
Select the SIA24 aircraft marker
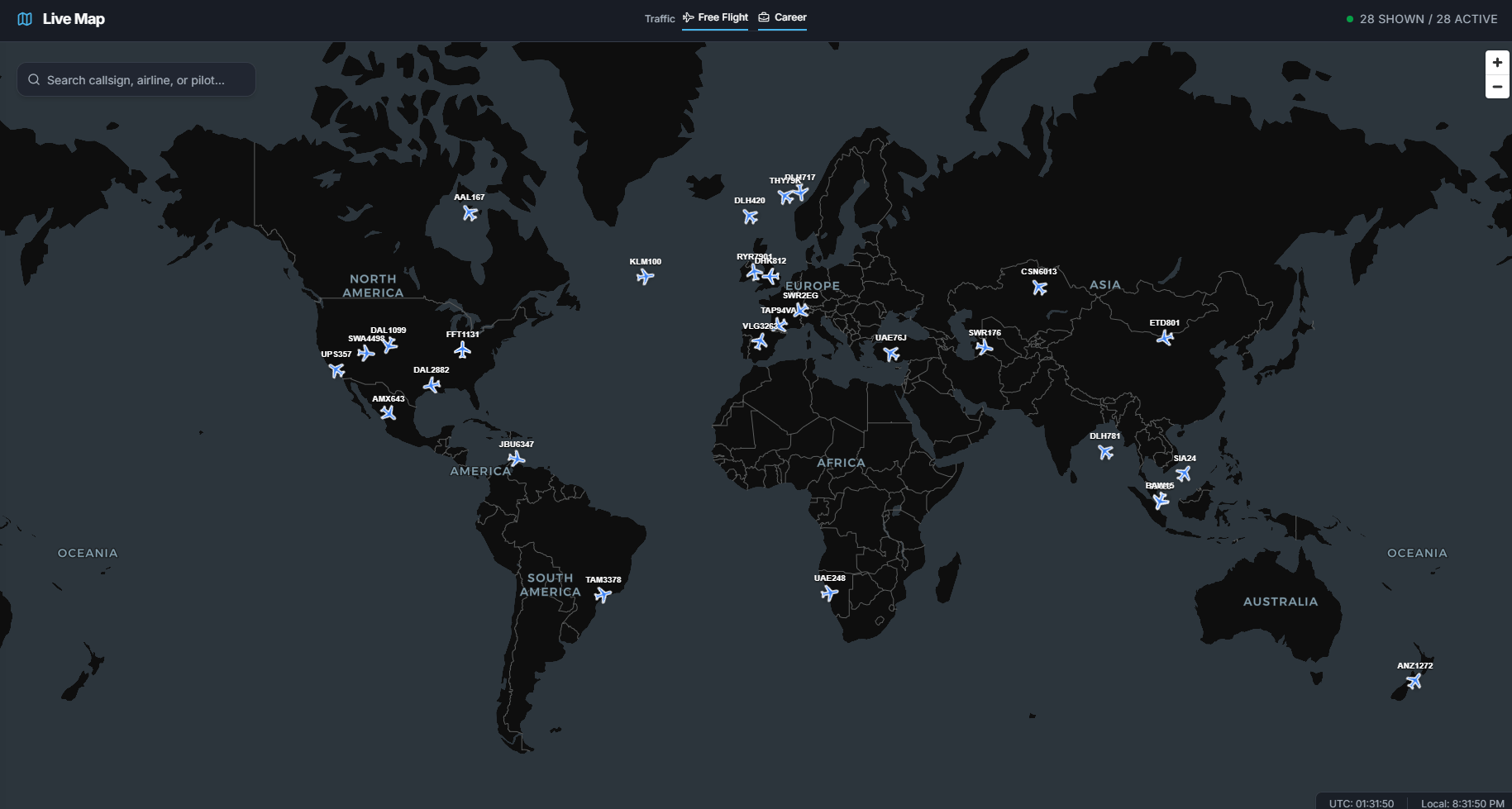[1184, 474]
